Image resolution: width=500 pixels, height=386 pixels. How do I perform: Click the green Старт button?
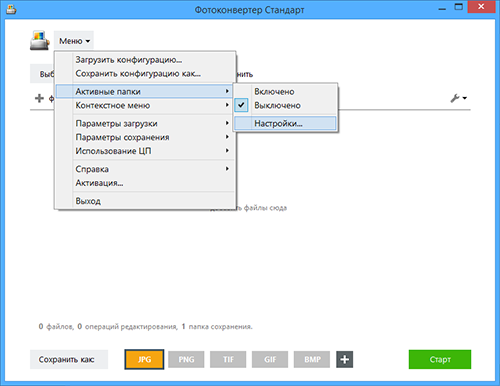(440, 359)
